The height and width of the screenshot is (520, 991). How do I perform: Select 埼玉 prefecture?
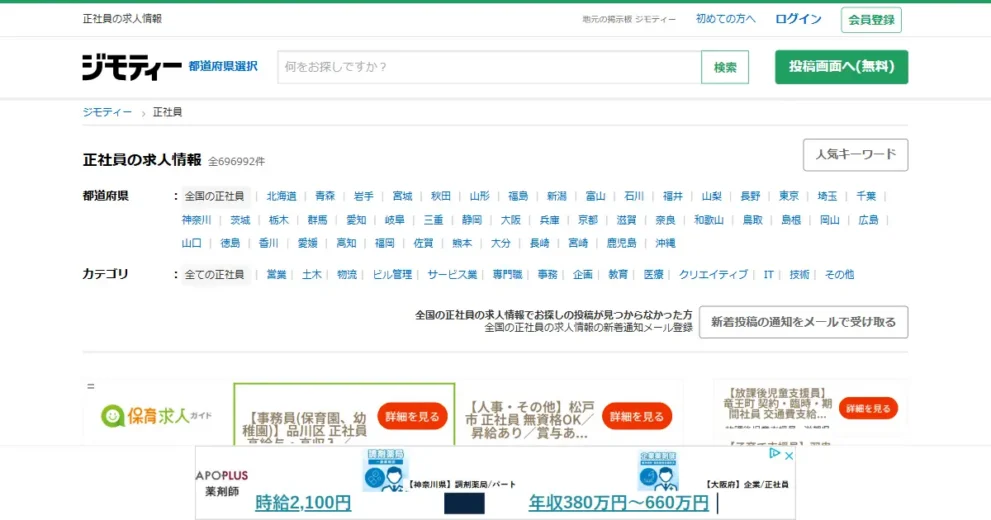(x=827, y=197)
